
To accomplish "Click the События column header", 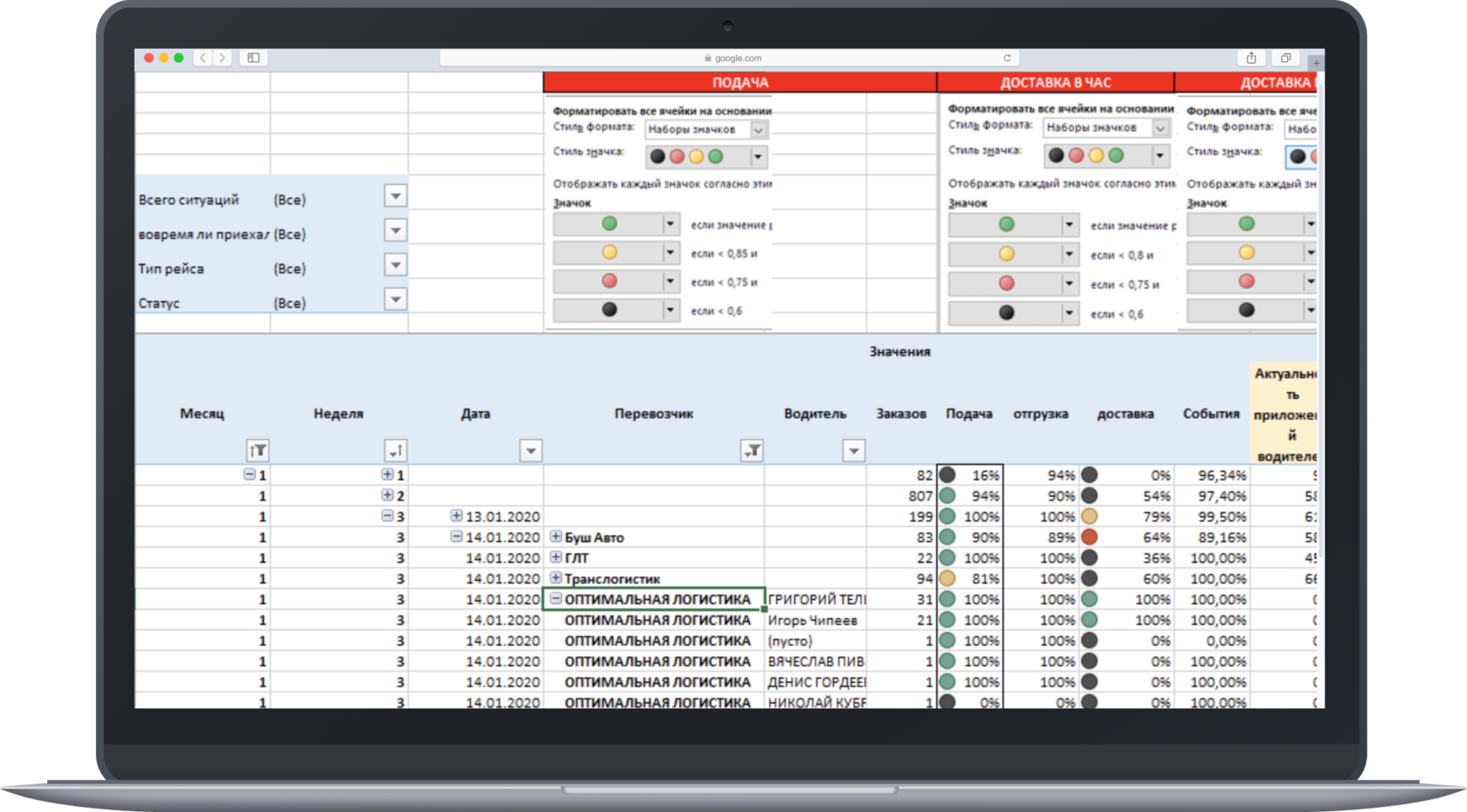I will tap(1211, 414).
